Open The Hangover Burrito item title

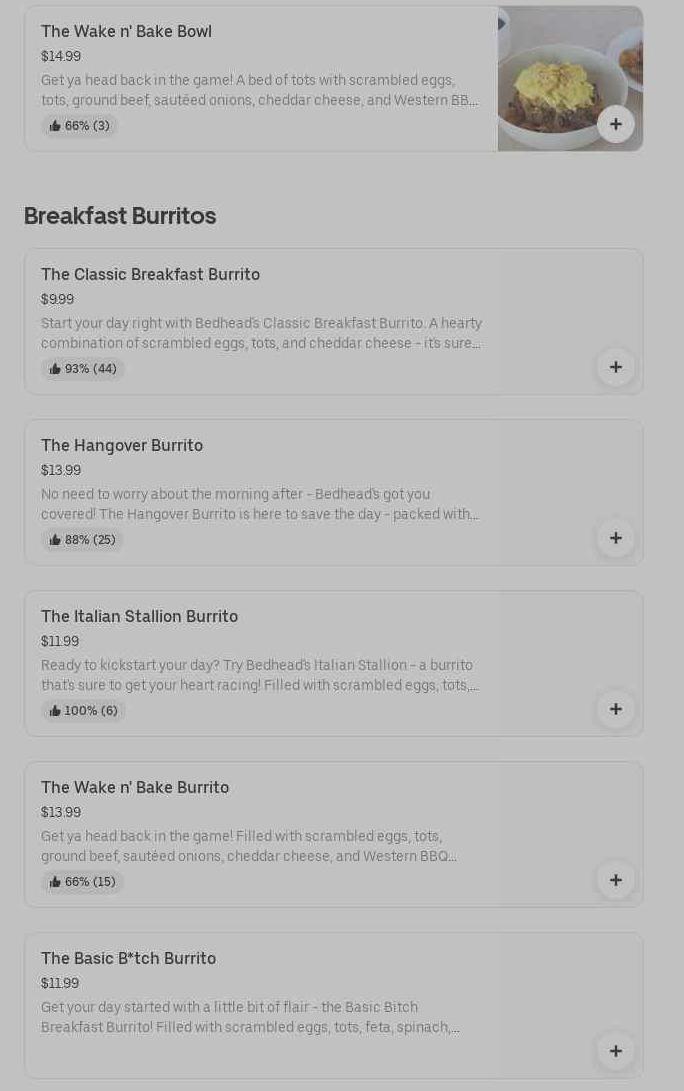(x=122, y=445)
